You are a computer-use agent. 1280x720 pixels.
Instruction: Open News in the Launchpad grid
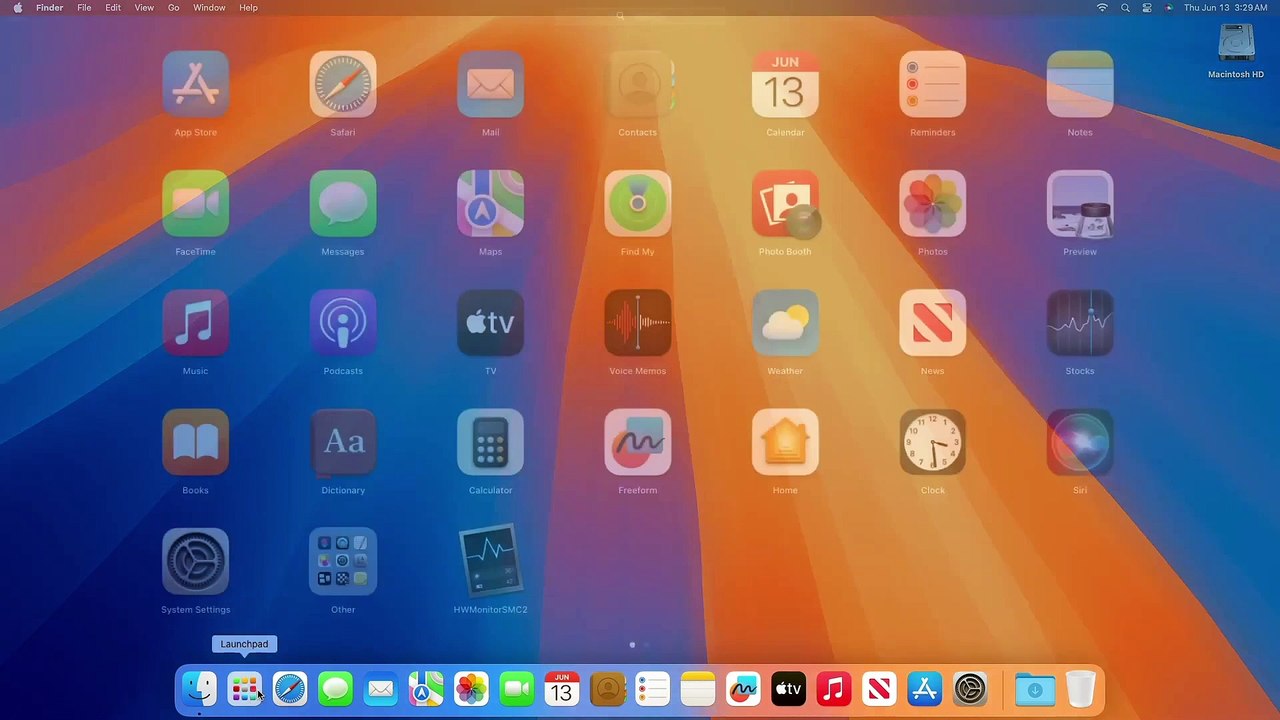coord(932,323)
